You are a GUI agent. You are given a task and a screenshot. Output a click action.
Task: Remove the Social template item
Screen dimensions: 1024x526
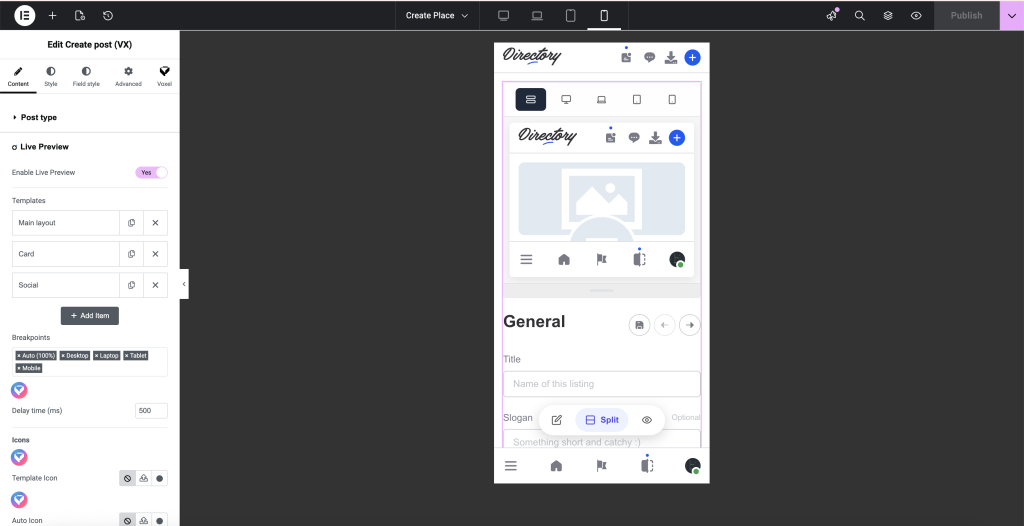155,285
